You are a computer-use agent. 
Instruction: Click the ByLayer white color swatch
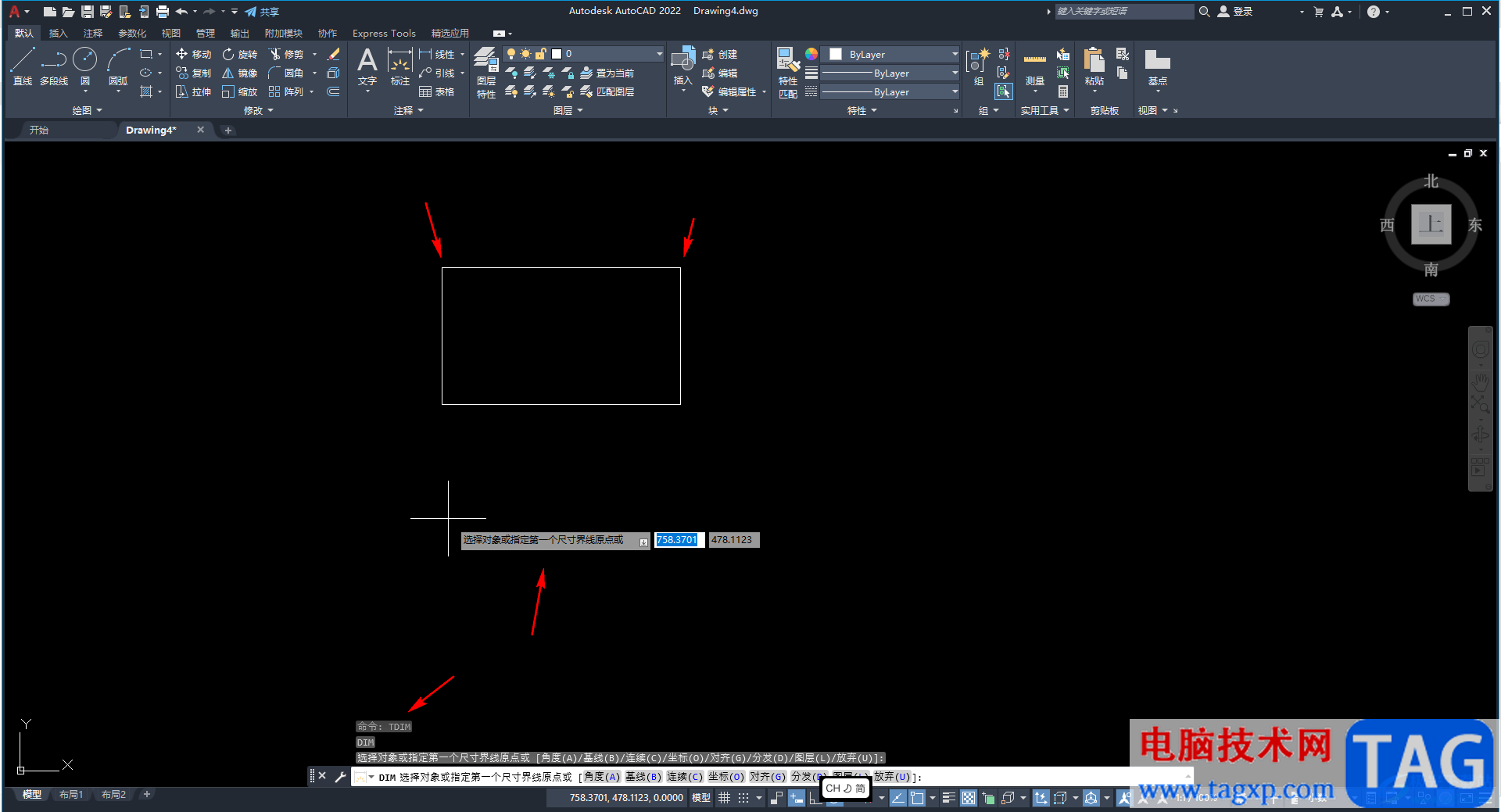[x=836, y=54]
